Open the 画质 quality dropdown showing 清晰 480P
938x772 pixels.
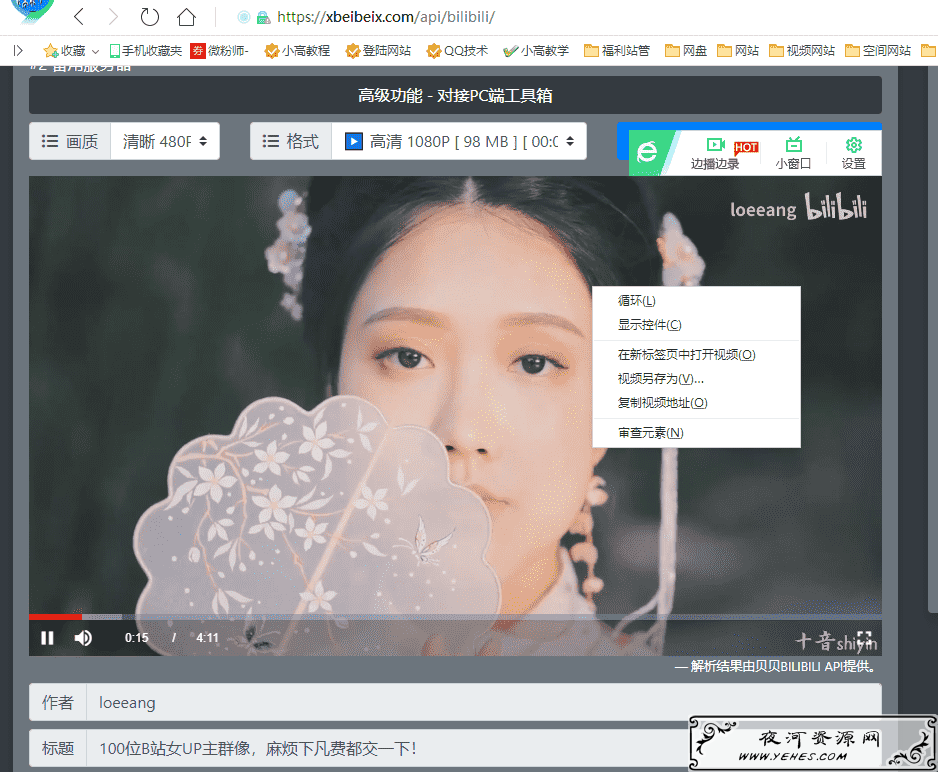point(165,141)
